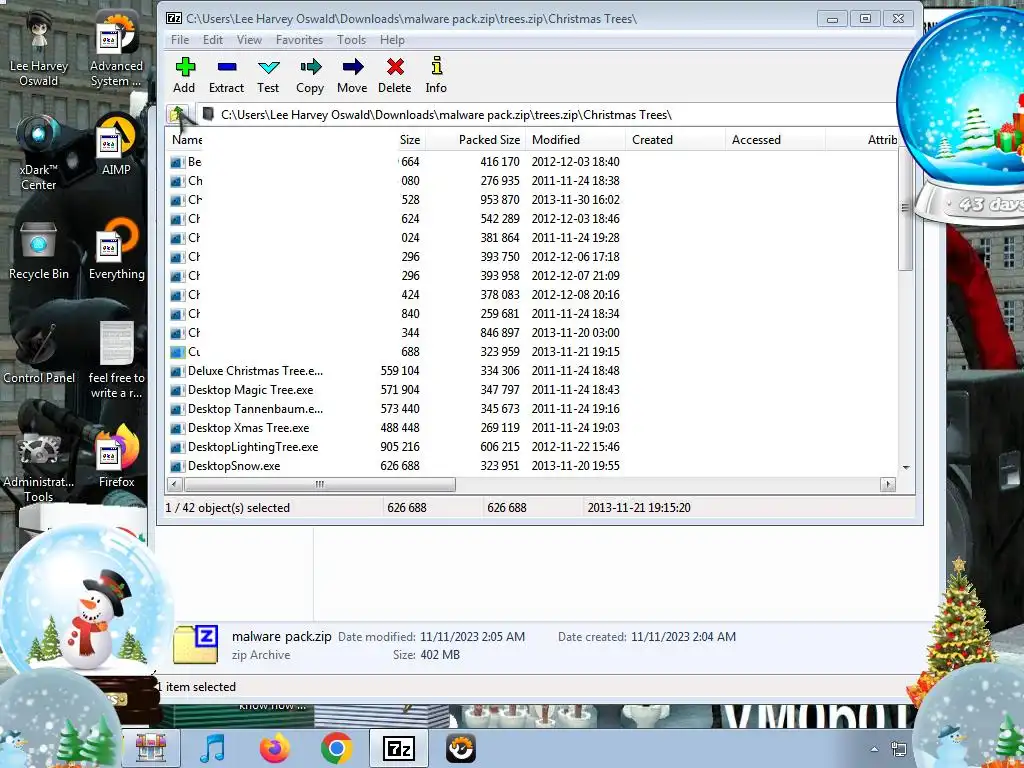Screen dimensions: 1024x768
Task: Open Firefox desktop shortcut
Action: 117,456
